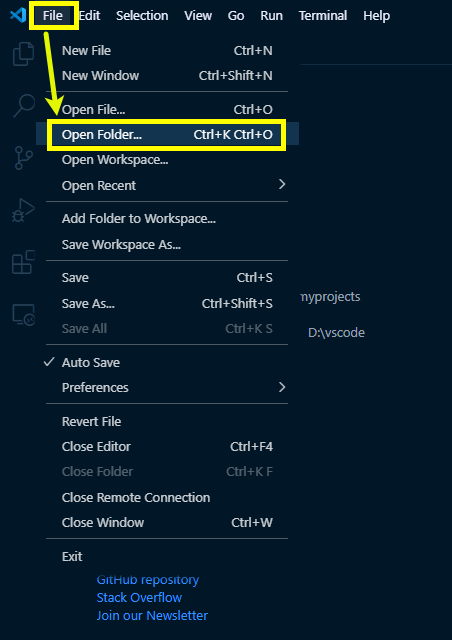Choose New Window menu entry
Screen dimensions: 452x640
(x=167, y=76)
